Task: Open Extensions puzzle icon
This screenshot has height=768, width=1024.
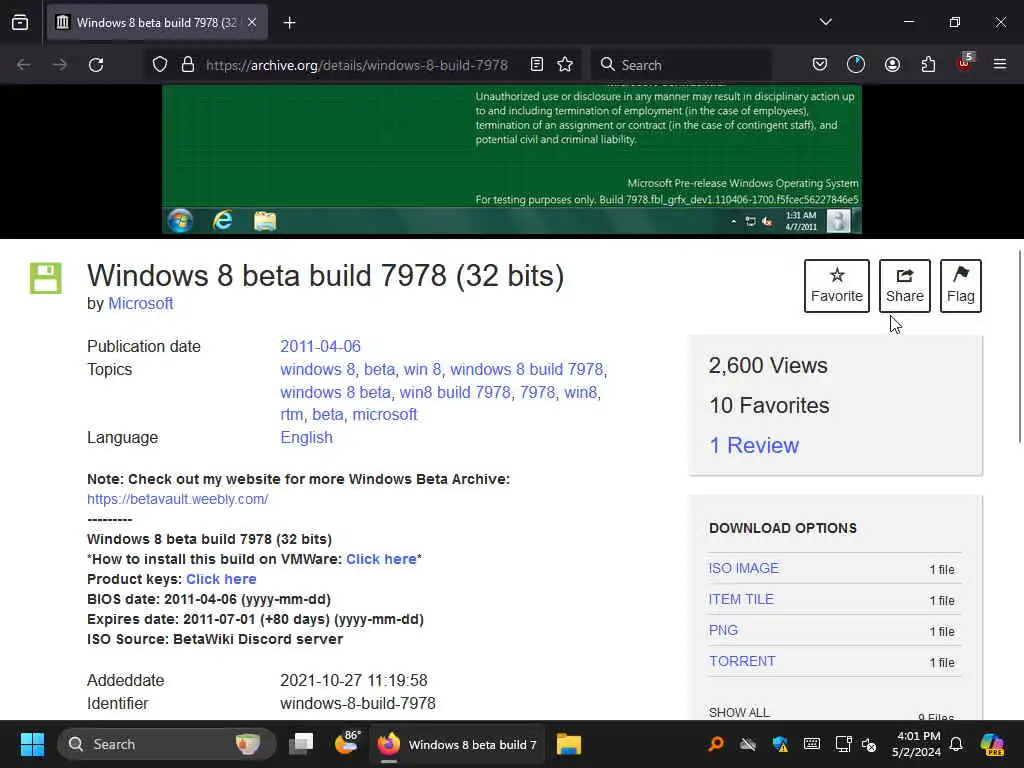Action: pyautogui.click(x=928, y=64)
